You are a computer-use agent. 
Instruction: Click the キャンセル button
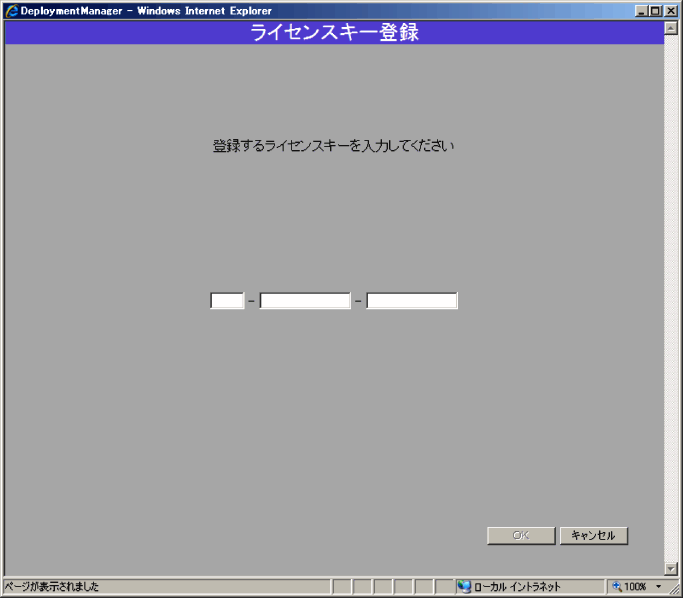pyautogui.click(x=593, y=535)
